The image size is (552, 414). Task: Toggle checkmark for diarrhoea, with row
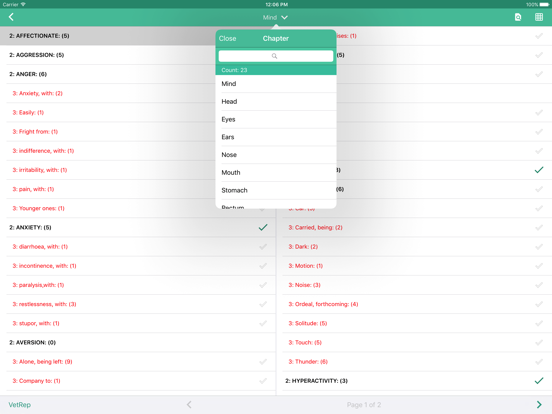click(263, 247)
